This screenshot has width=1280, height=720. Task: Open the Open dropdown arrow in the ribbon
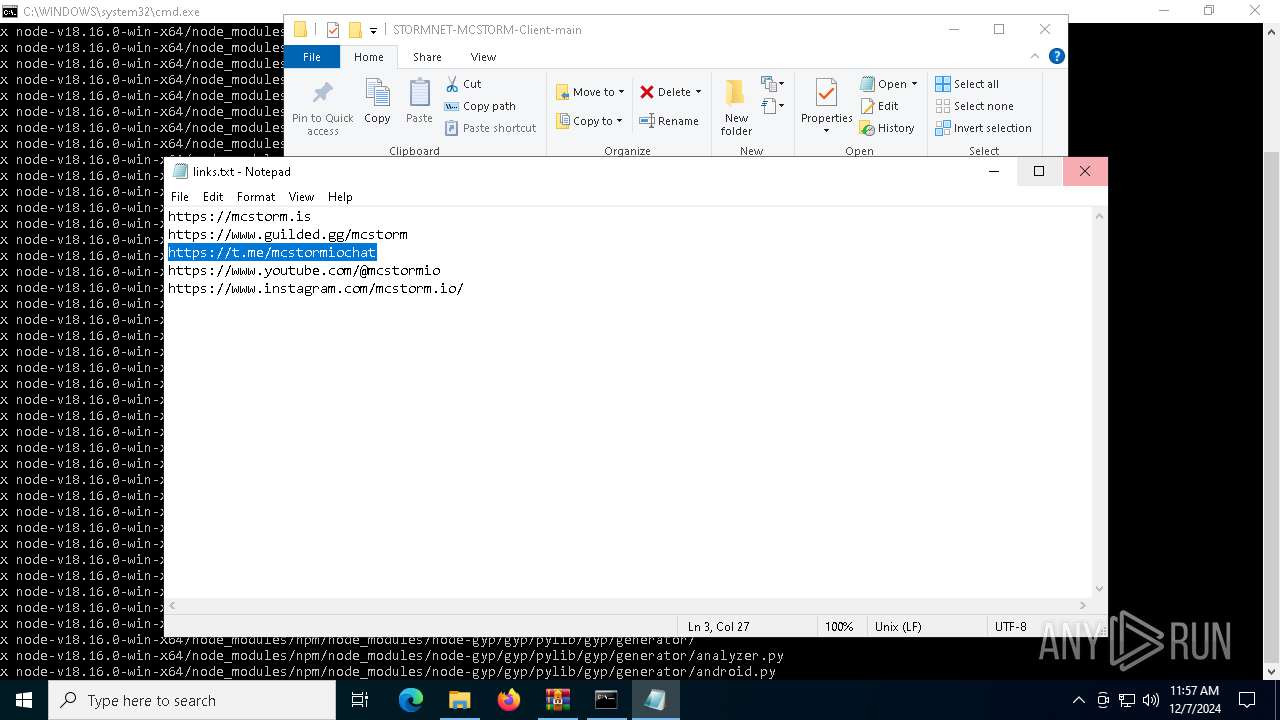coord(914,84)
